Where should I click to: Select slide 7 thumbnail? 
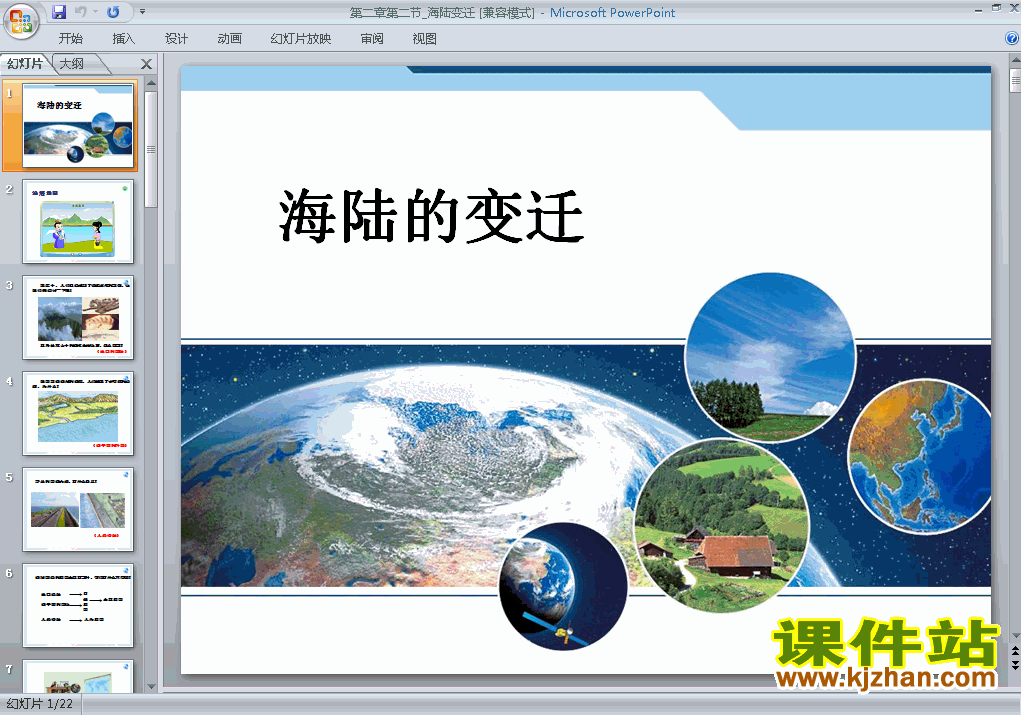pyautogui.click(x=78, y=676)
